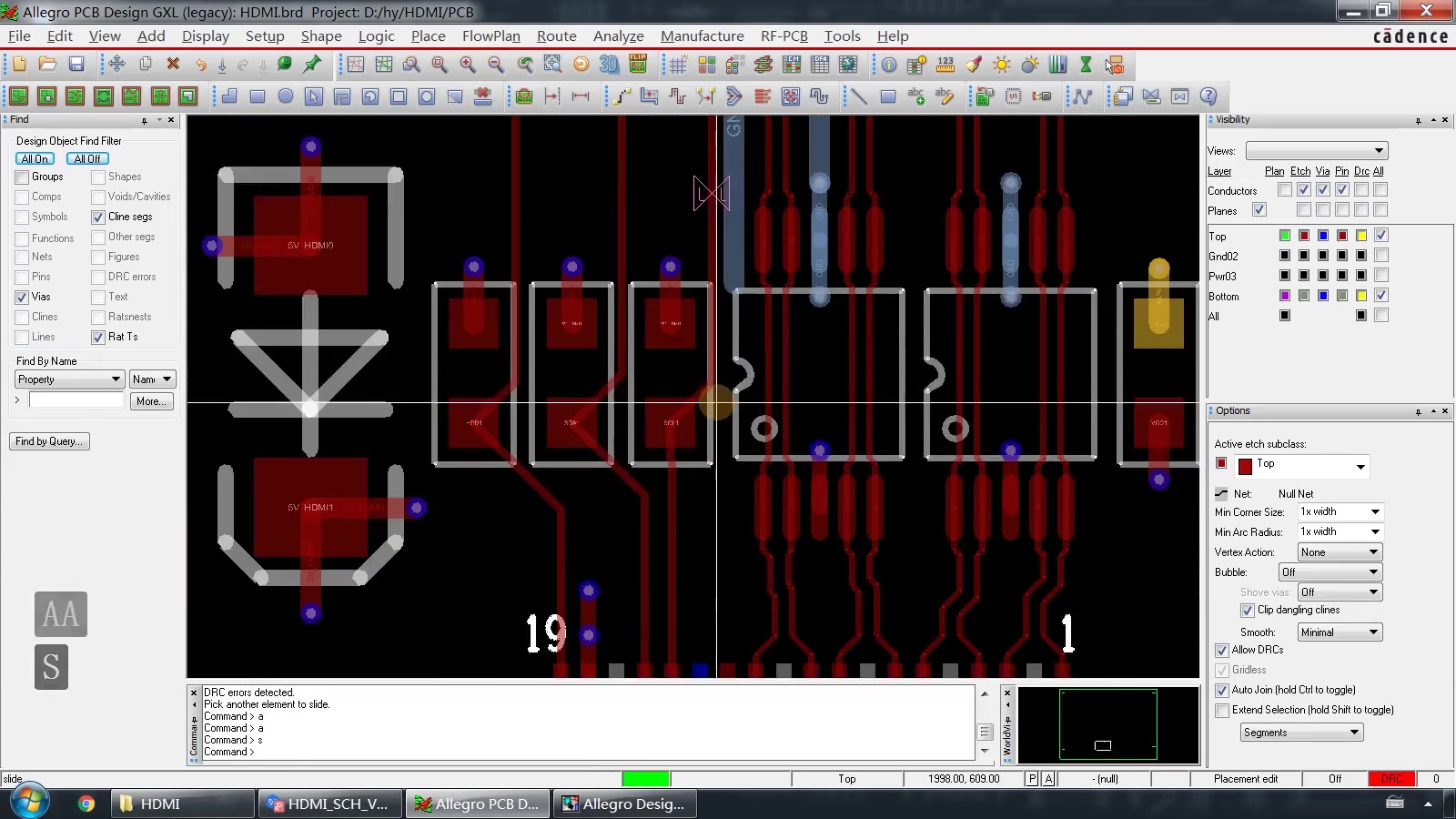Click the Copy icon in the toolbar

[145, 65]
